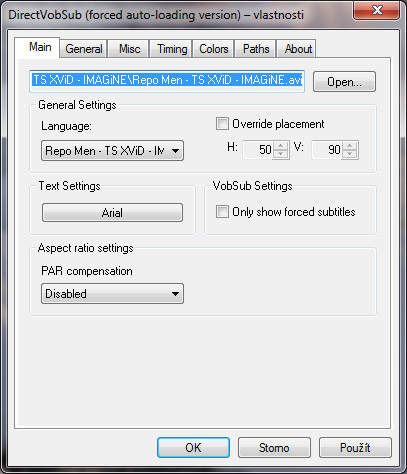Cancel with the Storno button
The image size is (407, 474).
click(274, 447)
